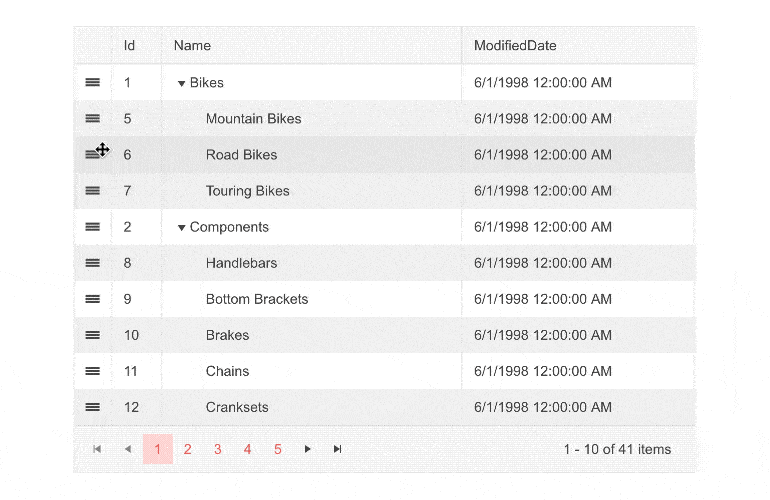
Task: Click the drag handle for Brakes row
Action: point(93,335)
